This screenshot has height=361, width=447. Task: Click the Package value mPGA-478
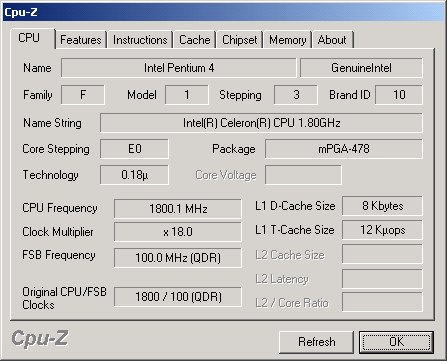(344, 149)
